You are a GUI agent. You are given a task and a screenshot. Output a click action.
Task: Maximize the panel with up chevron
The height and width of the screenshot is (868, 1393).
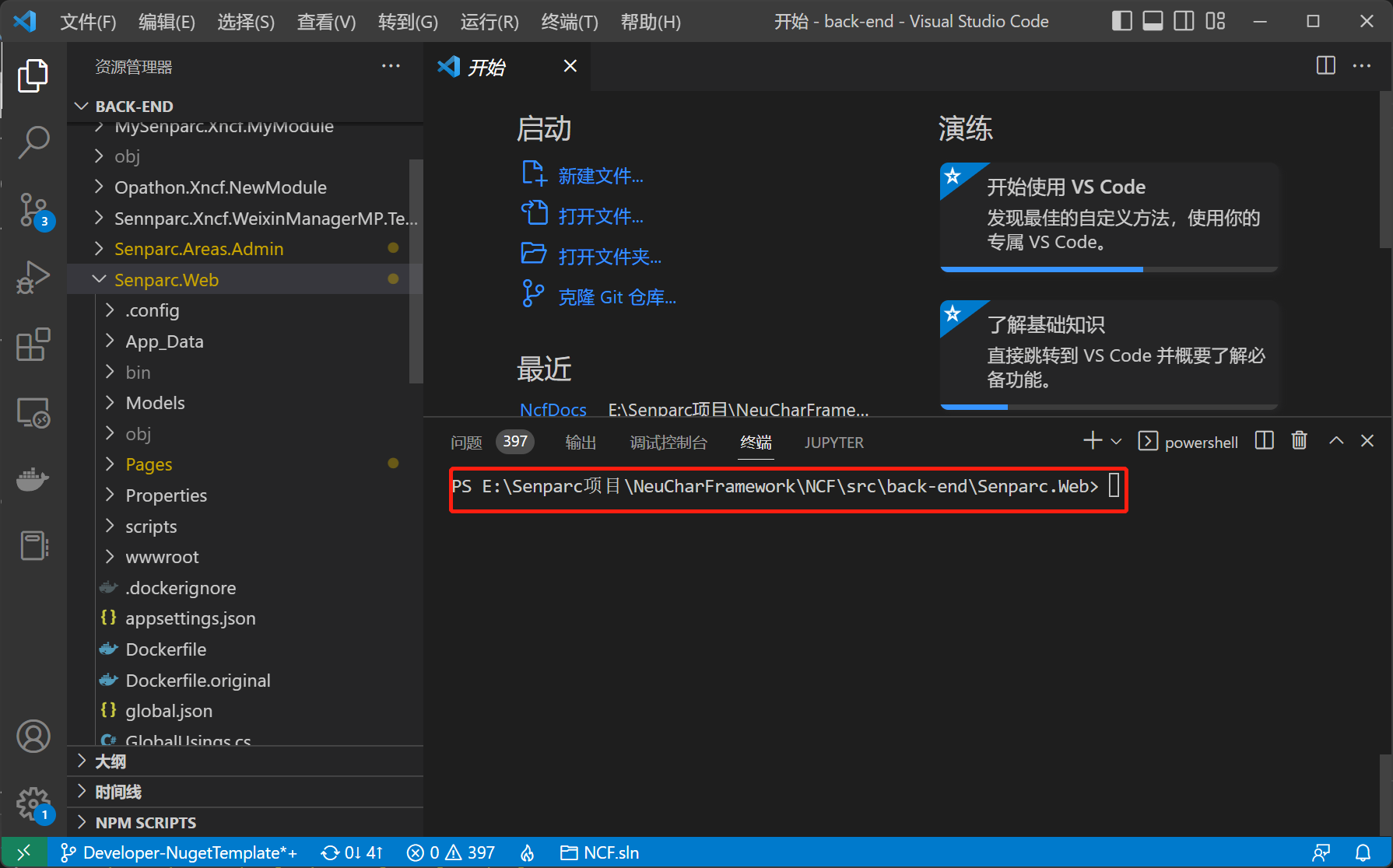click(1336, 441)
